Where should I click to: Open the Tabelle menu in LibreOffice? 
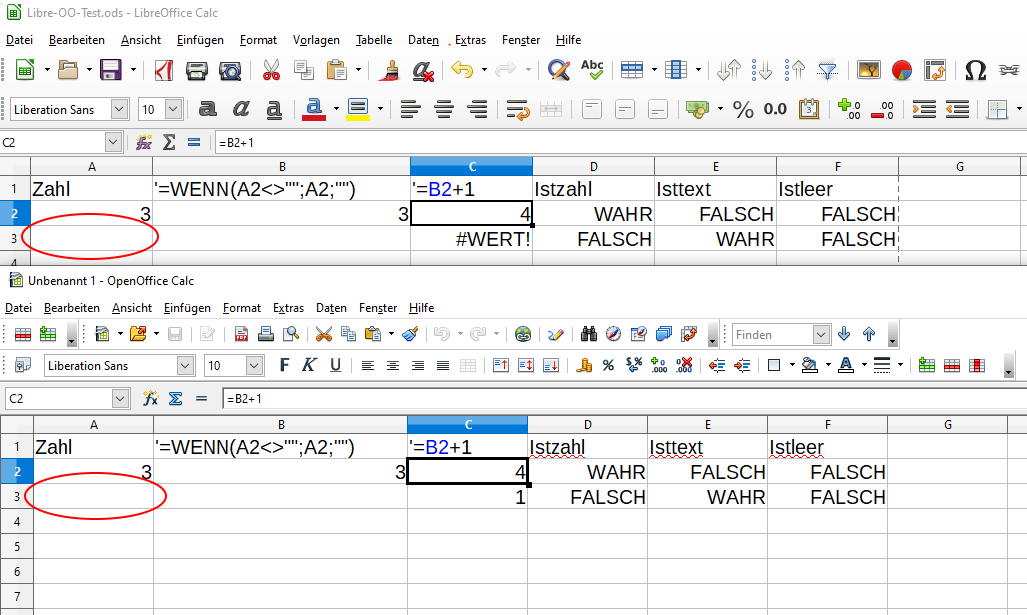click(374, 40)
